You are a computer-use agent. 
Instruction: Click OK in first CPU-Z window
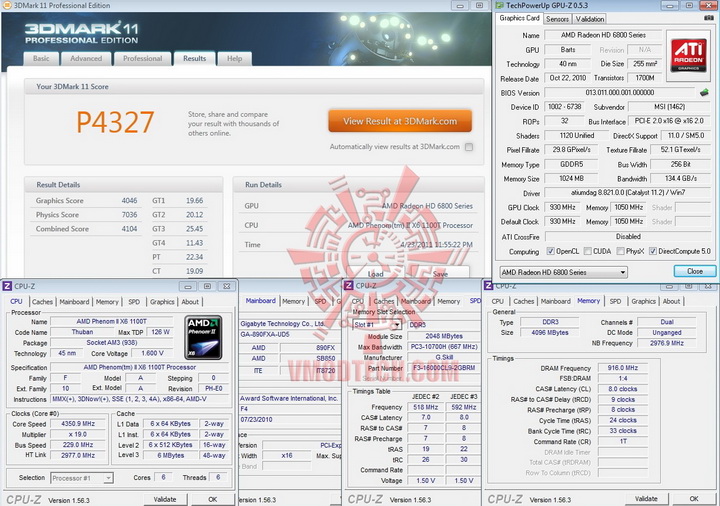[x=213, y=499]
